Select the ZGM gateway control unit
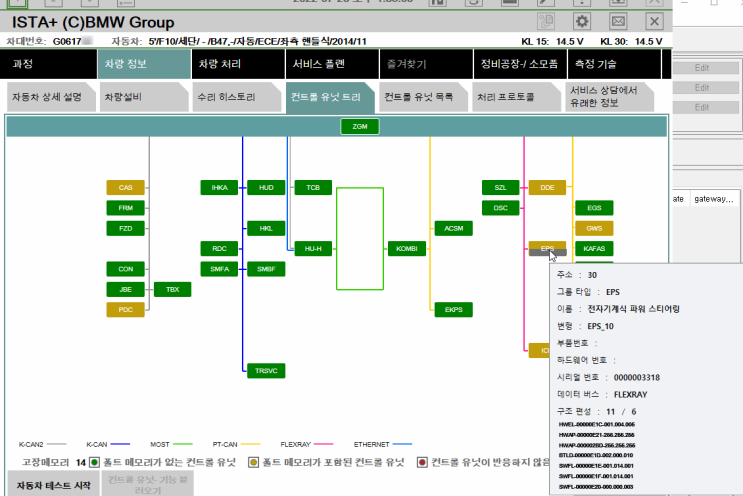Screen dimensions: 743x496 tap(359, 126)
